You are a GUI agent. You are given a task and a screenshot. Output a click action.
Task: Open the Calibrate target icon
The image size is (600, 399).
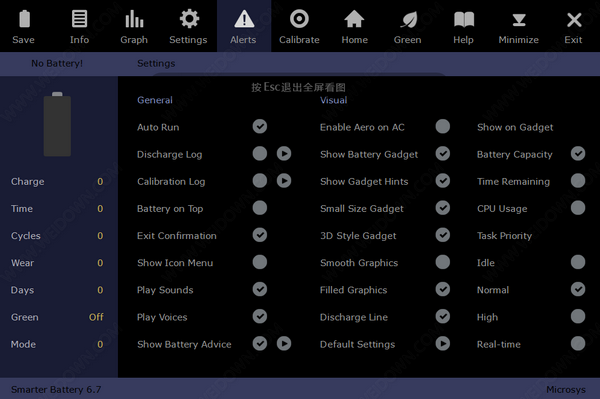[x=299, y=19]
